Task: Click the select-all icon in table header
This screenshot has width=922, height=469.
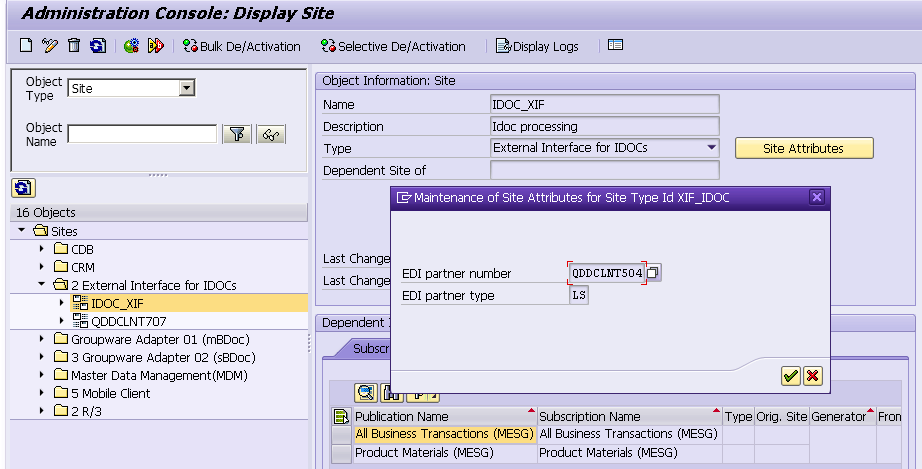Action: click(x=341, y=417)
